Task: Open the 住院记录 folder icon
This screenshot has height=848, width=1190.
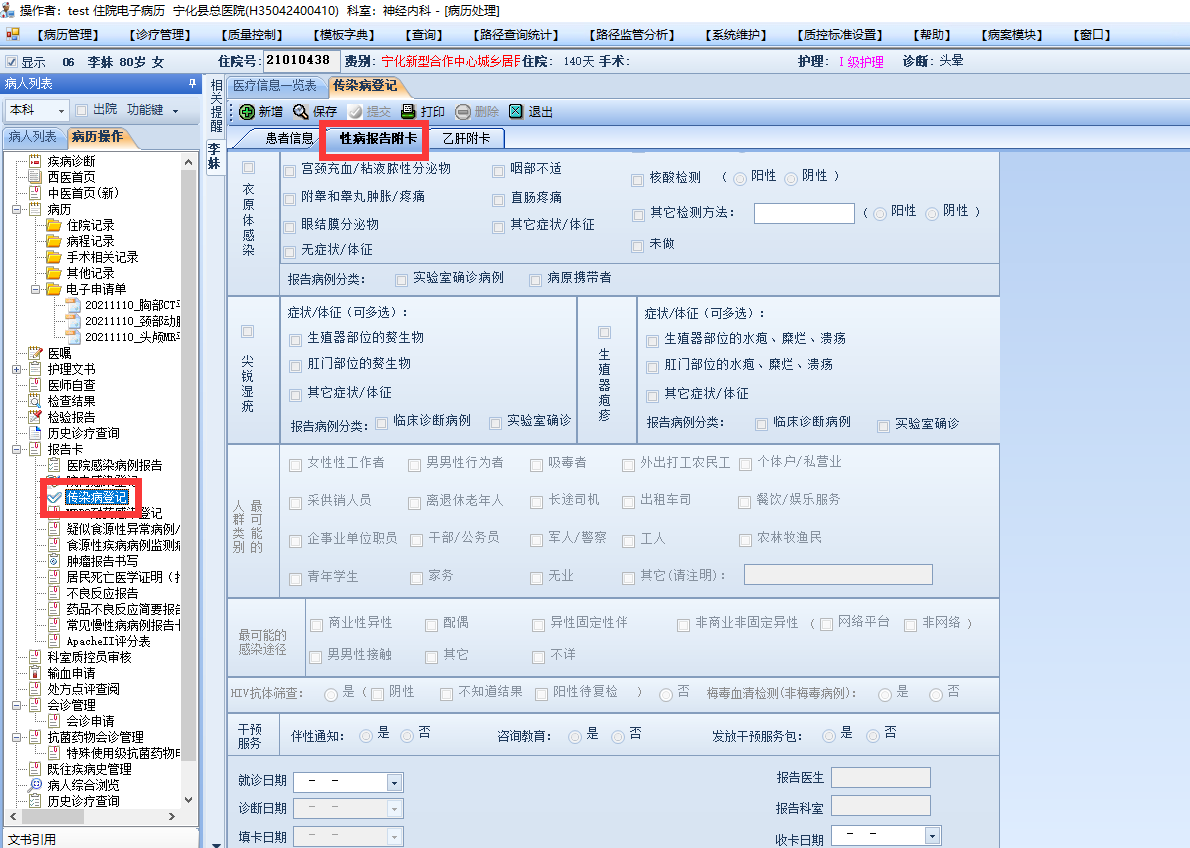Action: pyautogui.click(x=54, y=225)
